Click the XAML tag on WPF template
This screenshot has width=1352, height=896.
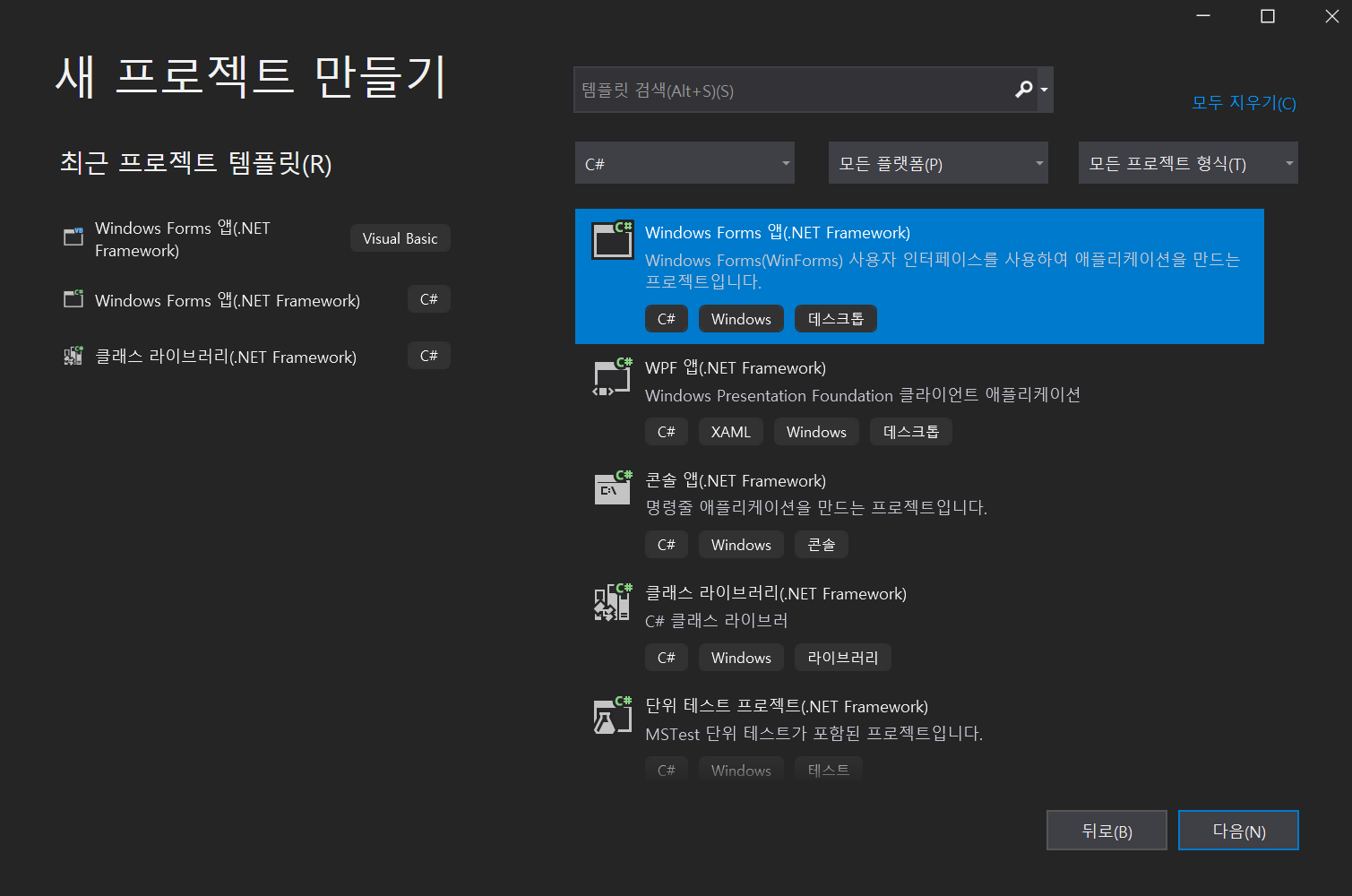(730, 431)
